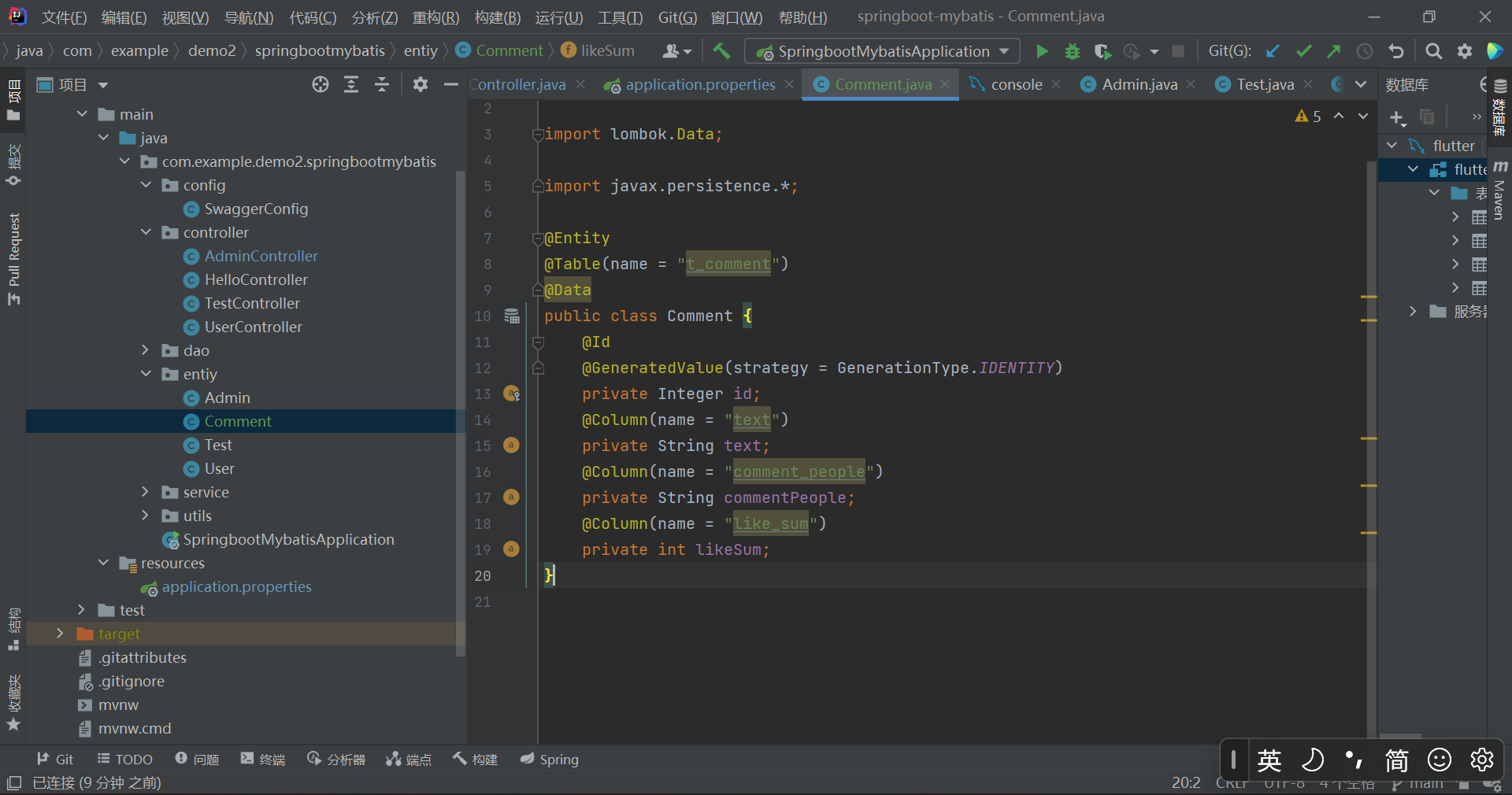Viewport: 1512px width, 795px height.
Task: Start debugging with the bug icon
Action: tap(1072, 51)
